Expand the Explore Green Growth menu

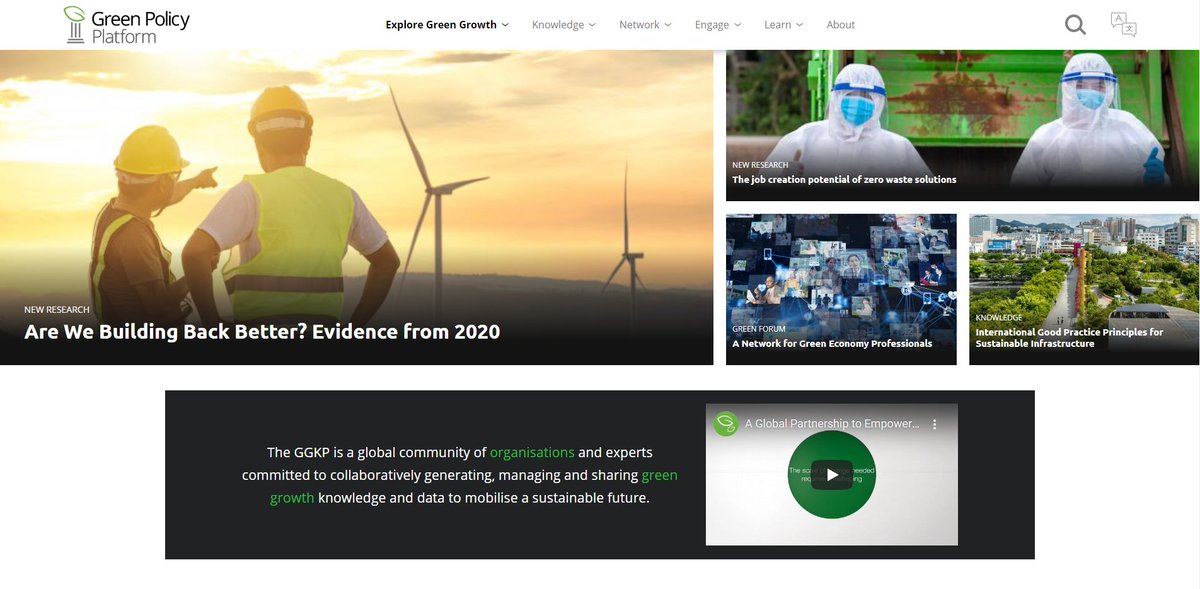pyautogui.click(x=447, y=25)
